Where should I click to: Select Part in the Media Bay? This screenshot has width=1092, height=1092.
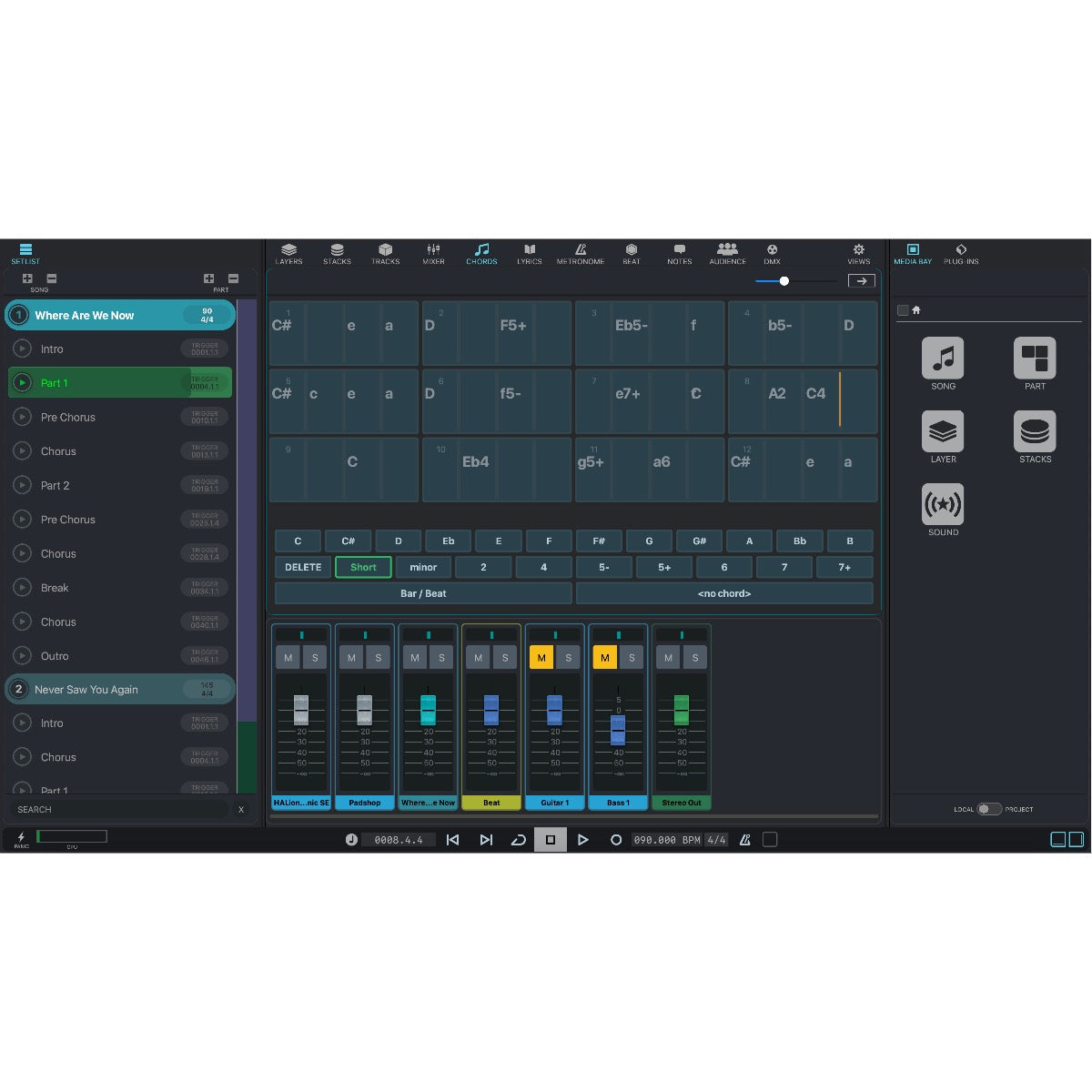(x=1035, y=358)
